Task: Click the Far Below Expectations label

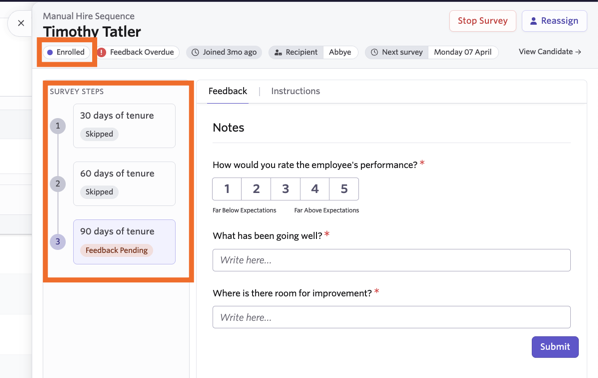Action: click(x=244, y=210)
